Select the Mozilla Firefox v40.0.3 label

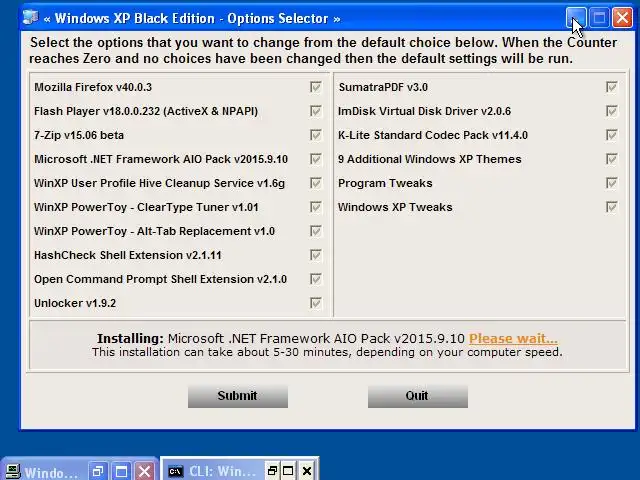pos(93,87)
